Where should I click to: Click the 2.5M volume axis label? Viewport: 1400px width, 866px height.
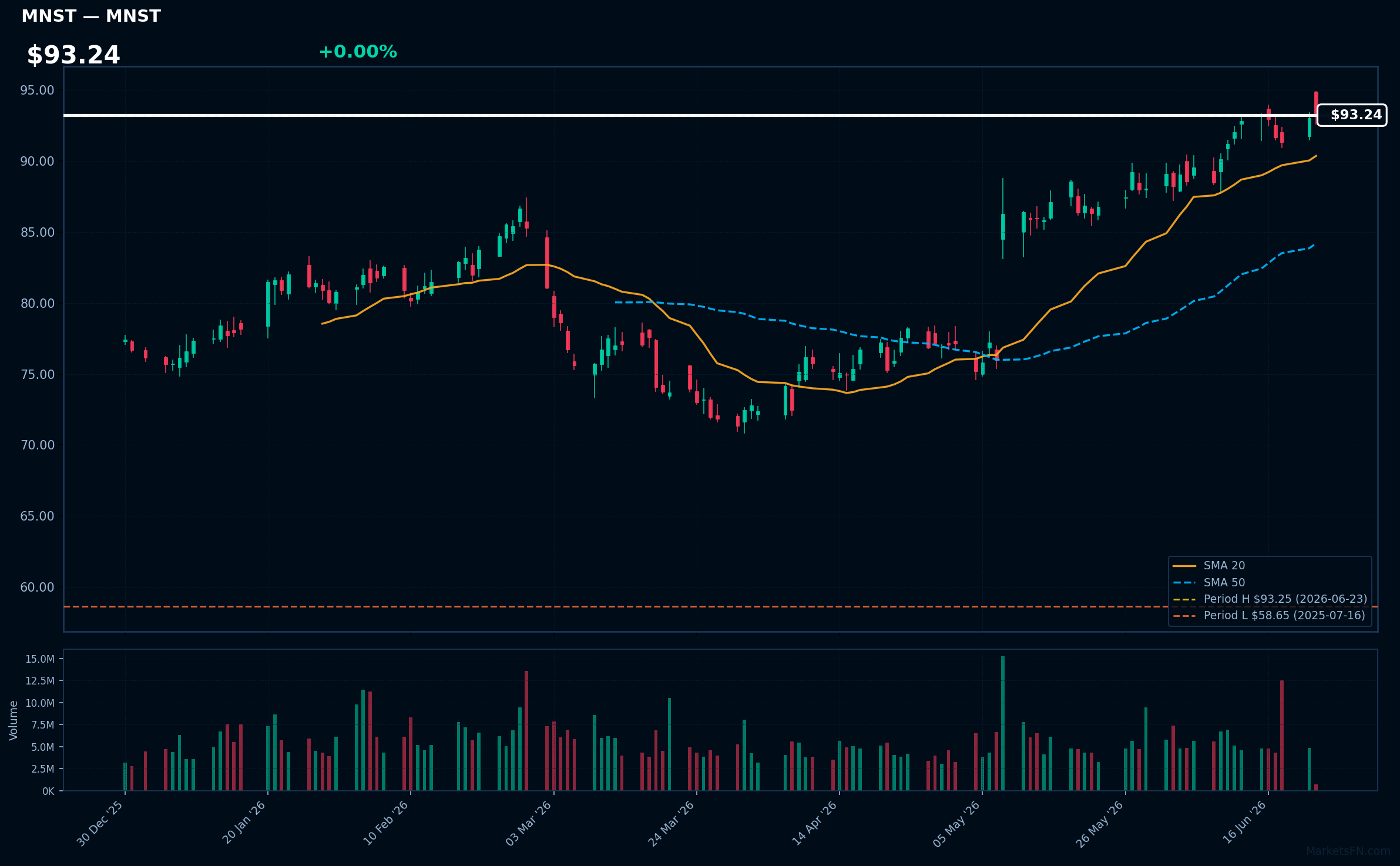(x=43, y=769)
